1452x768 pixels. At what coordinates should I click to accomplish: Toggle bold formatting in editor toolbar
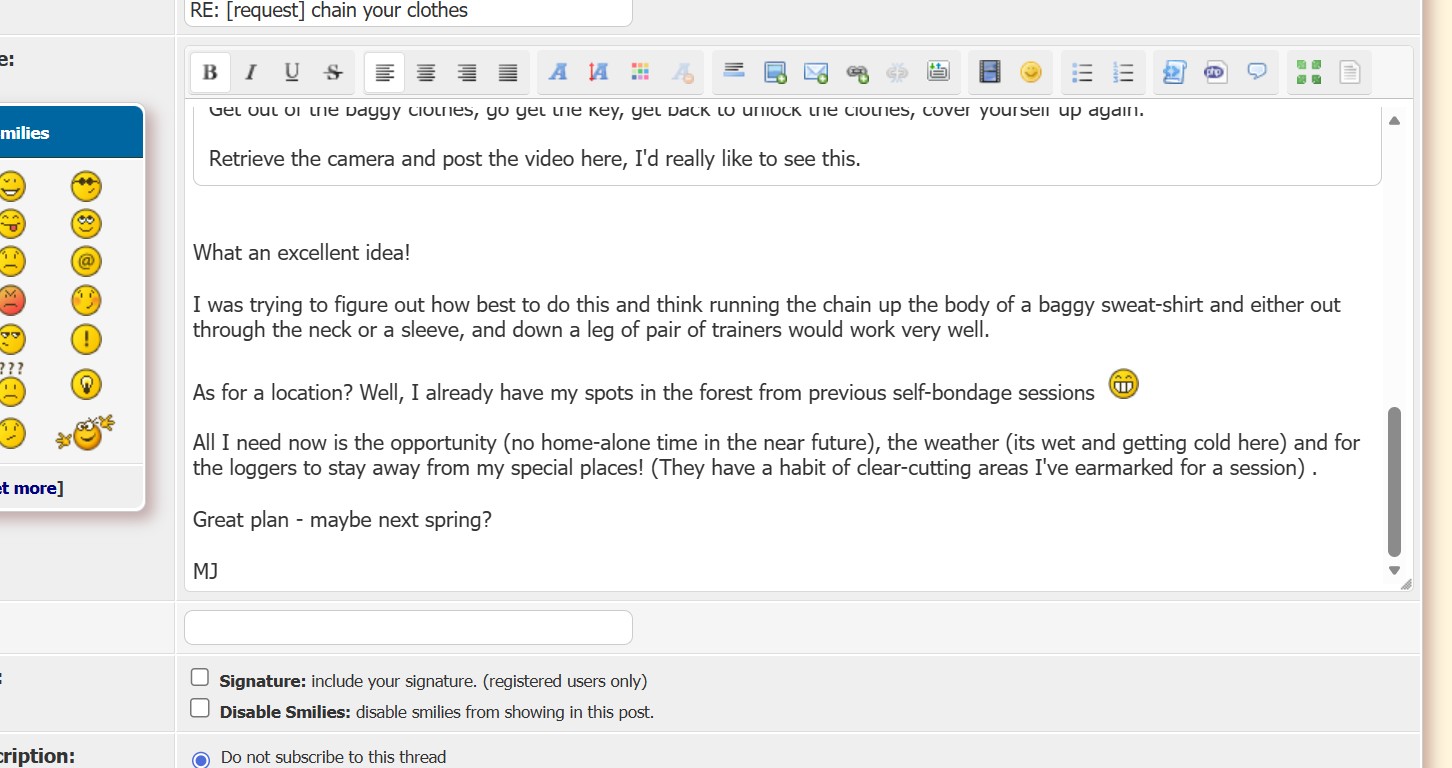[210, 72]
